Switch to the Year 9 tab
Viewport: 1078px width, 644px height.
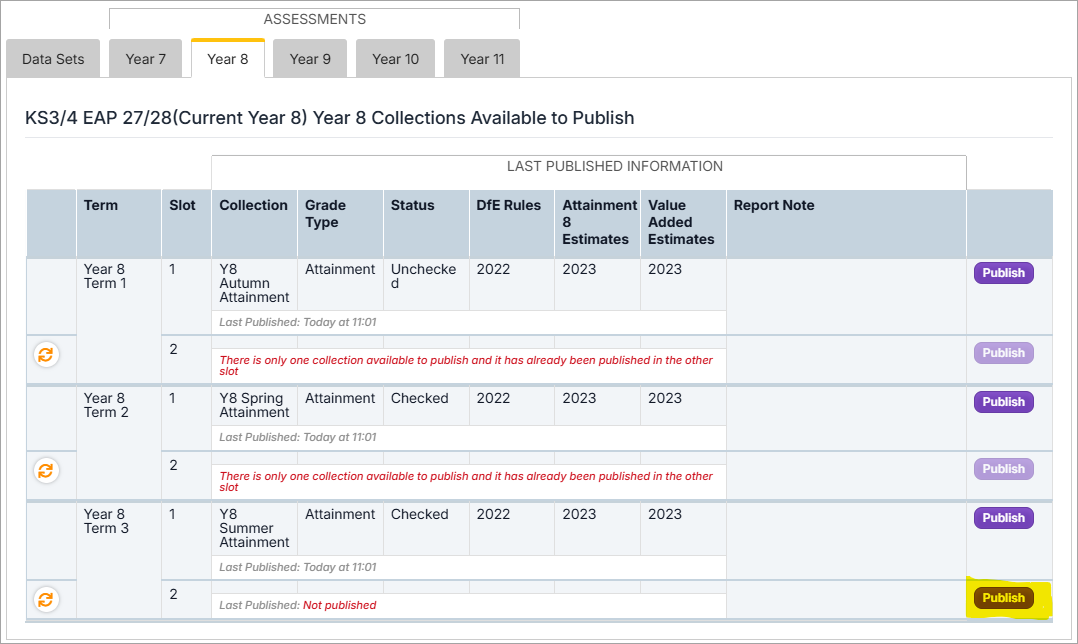(x=310, y=59)
